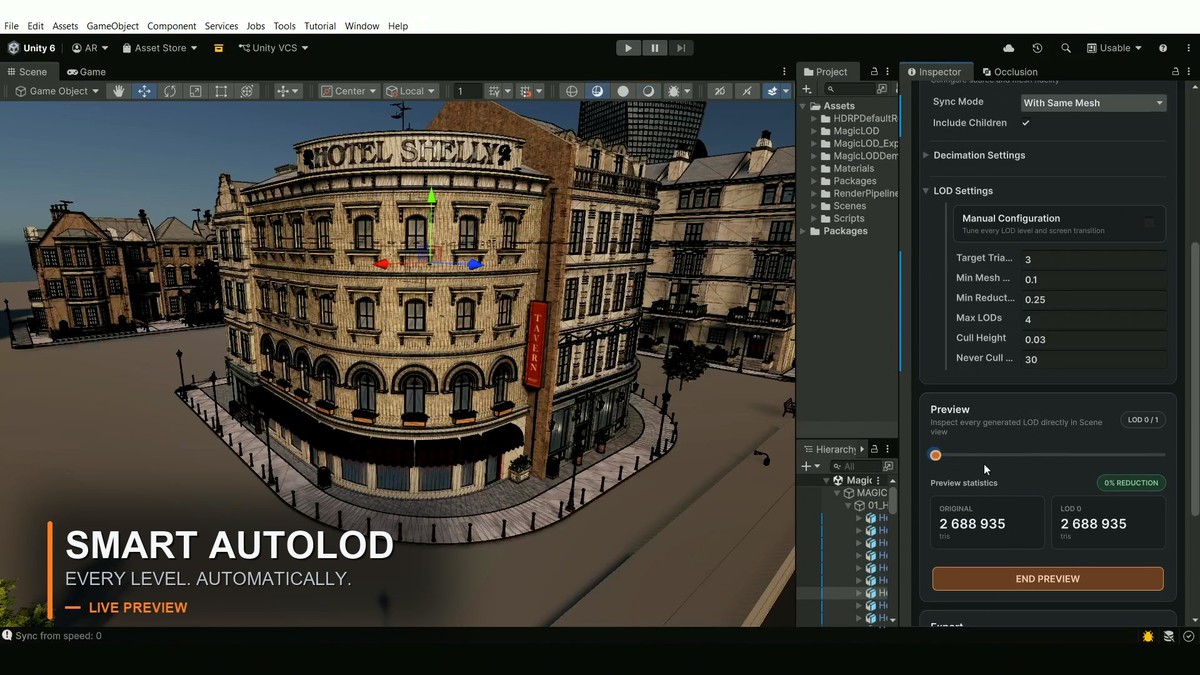Click the lock icon on the Project panel
Screen dimensions: 1200x675
[874, 72]
